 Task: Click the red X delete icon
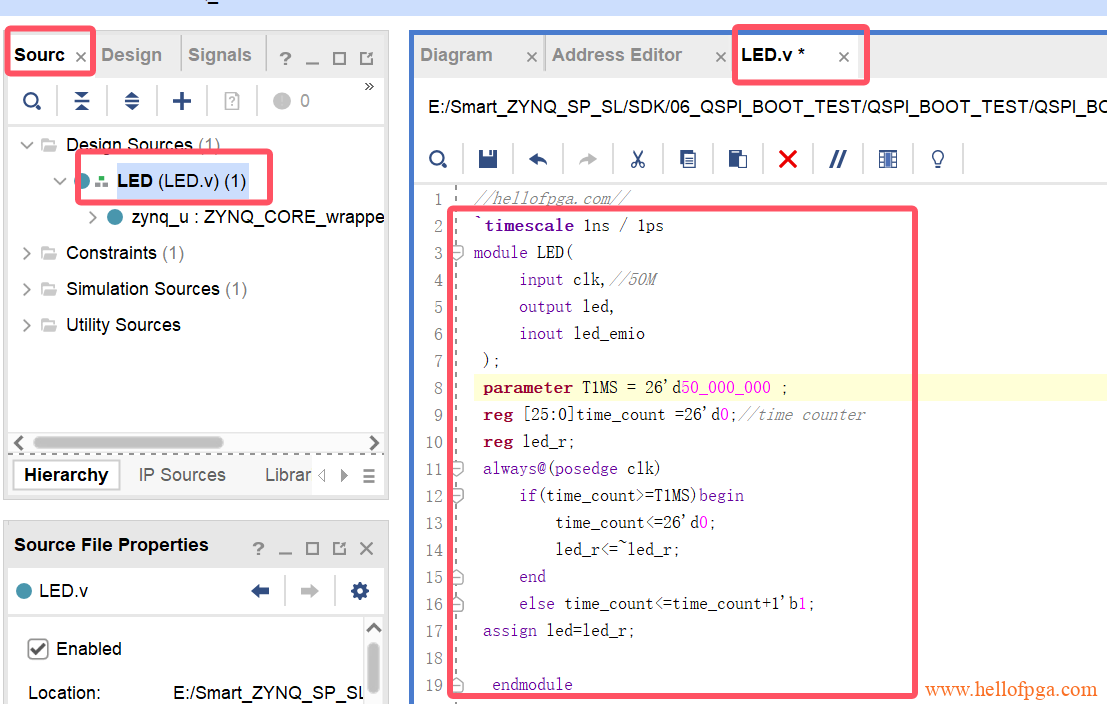coord(788,159)
